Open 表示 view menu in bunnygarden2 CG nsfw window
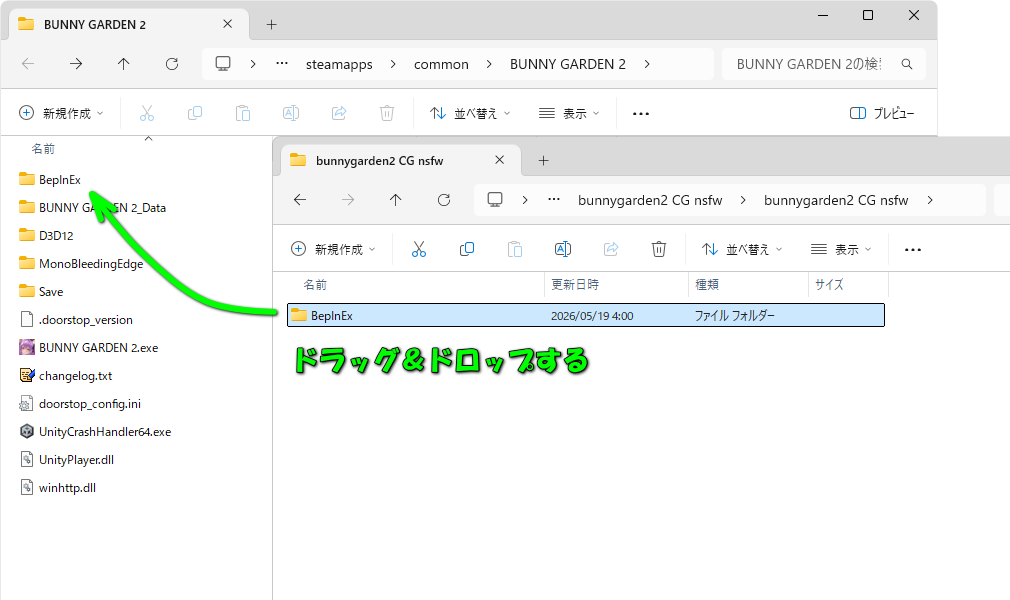Viewport: 1010px width, 600px height. pyautogui.click(x=841, y=249)
